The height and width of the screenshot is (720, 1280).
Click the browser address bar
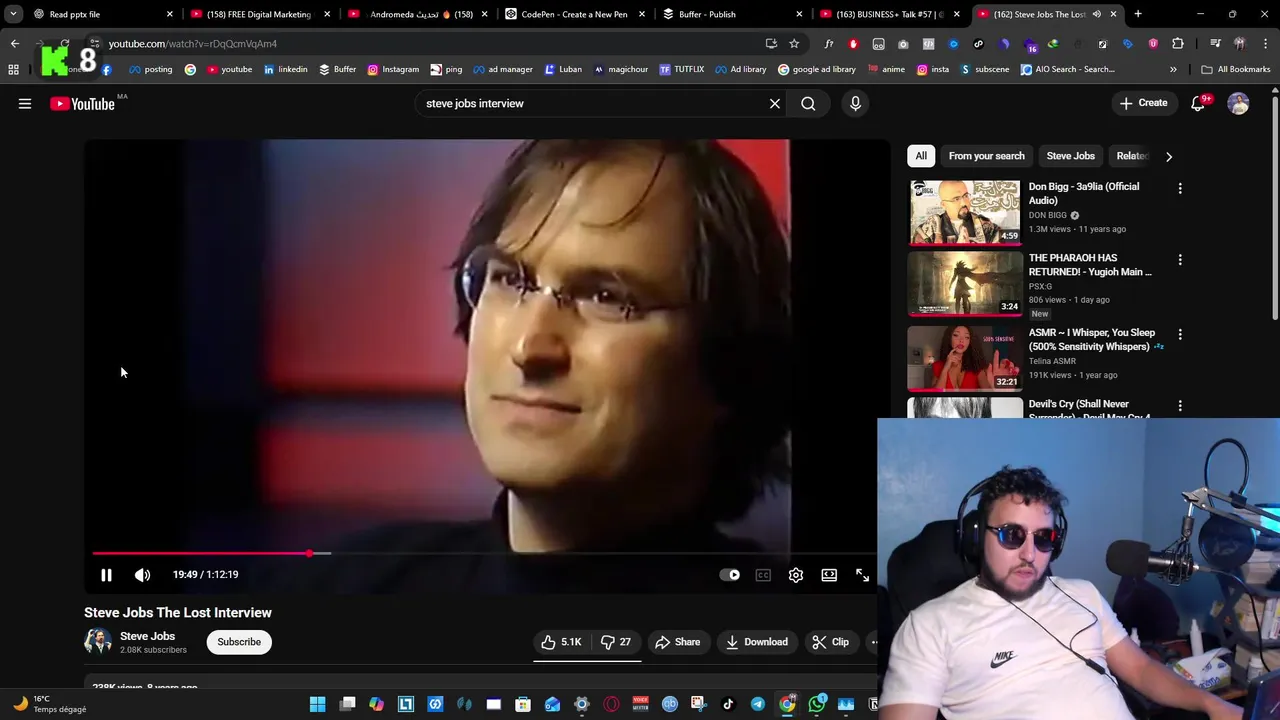click(430, 44)
